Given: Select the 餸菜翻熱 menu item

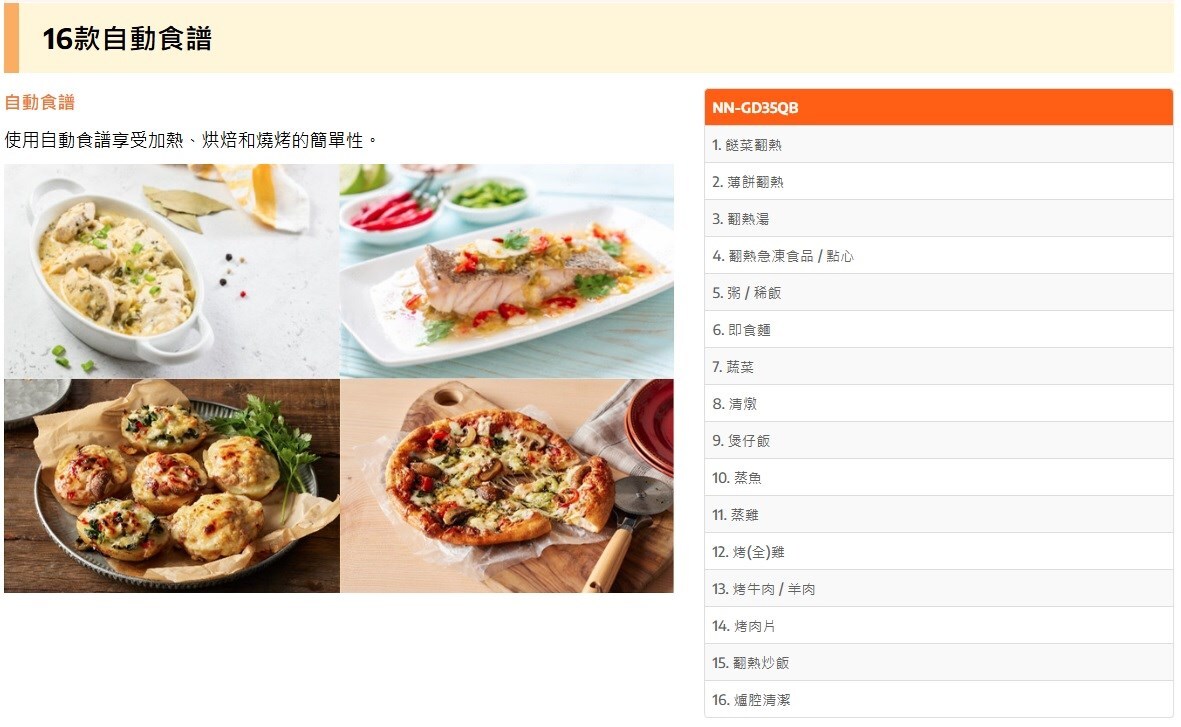Looking at the screenshot, I should 938,145.
